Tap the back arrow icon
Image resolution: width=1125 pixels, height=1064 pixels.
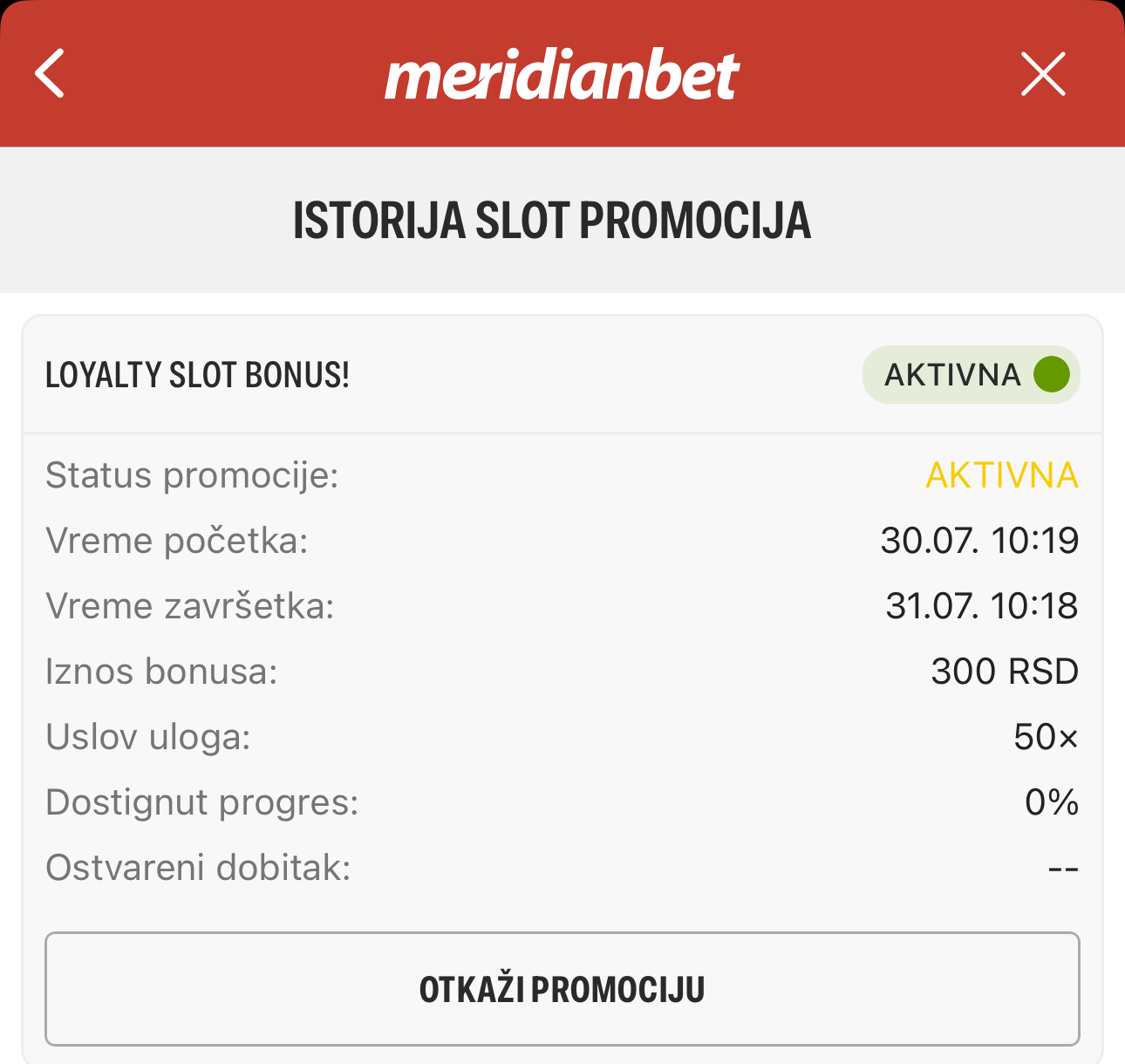50,73
